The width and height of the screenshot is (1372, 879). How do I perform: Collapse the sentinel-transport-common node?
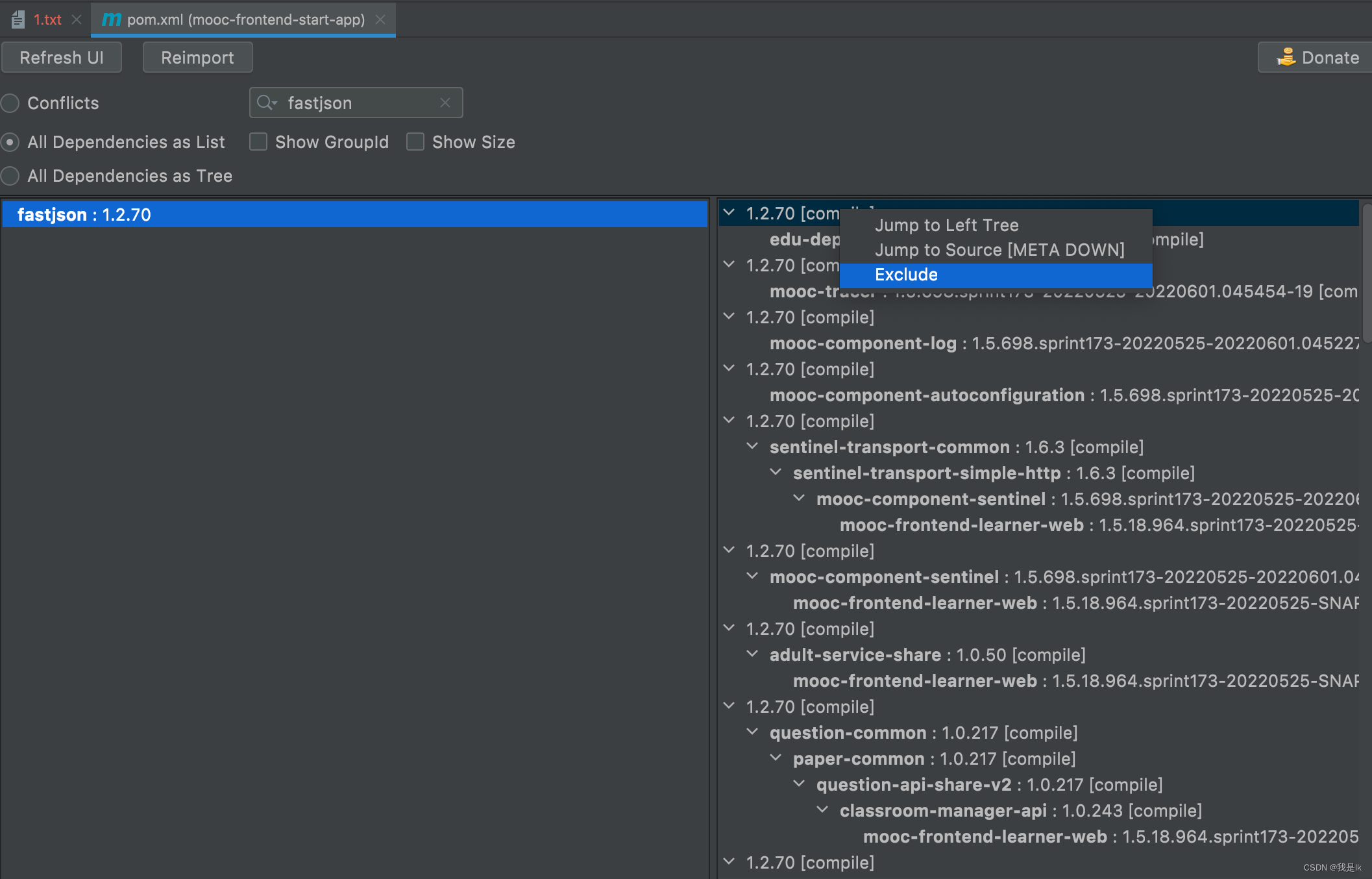tap(752, 446)
